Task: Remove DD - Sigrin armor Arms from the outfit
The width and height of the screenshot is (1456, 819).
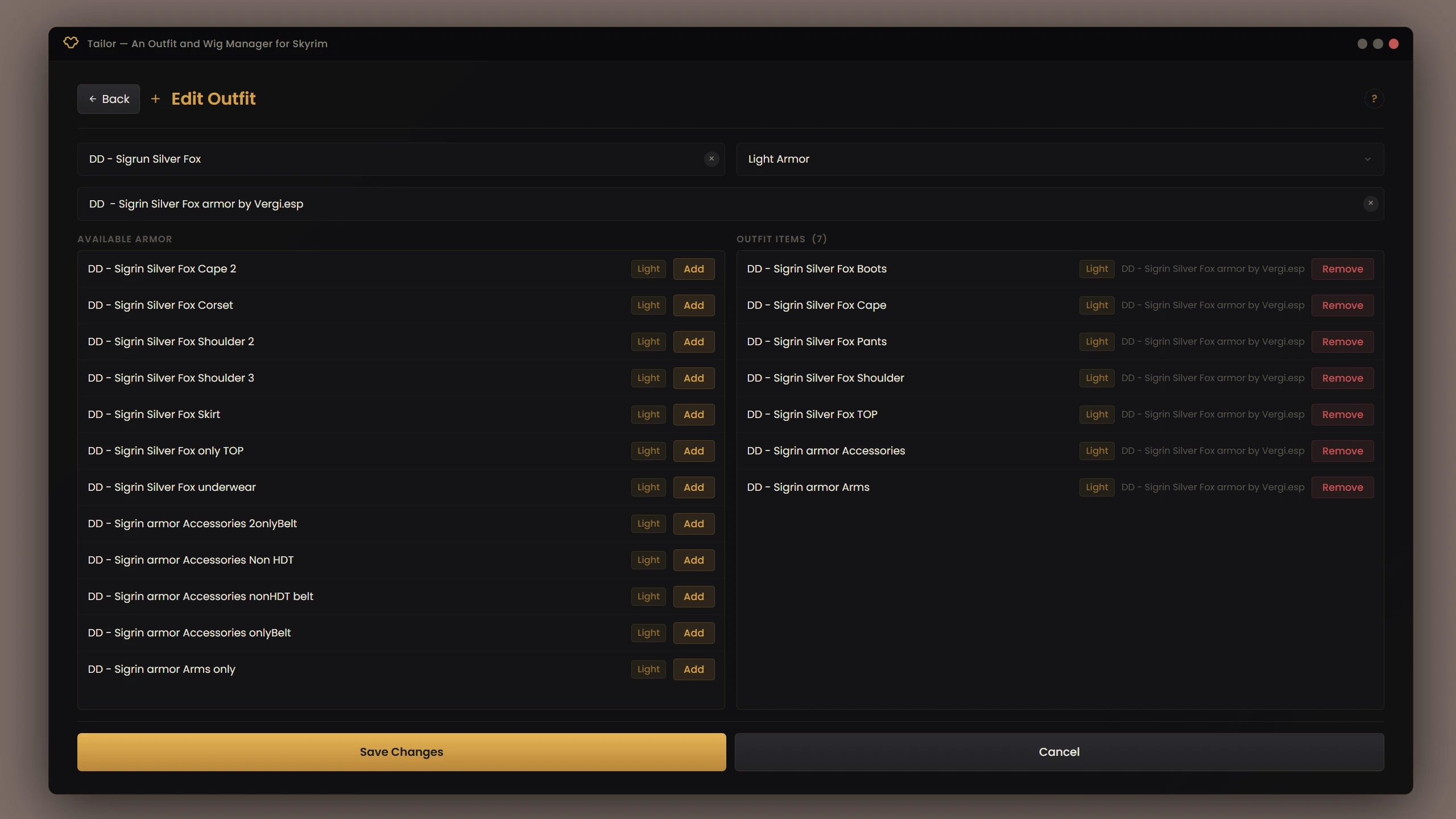Action: (1342, 487)
